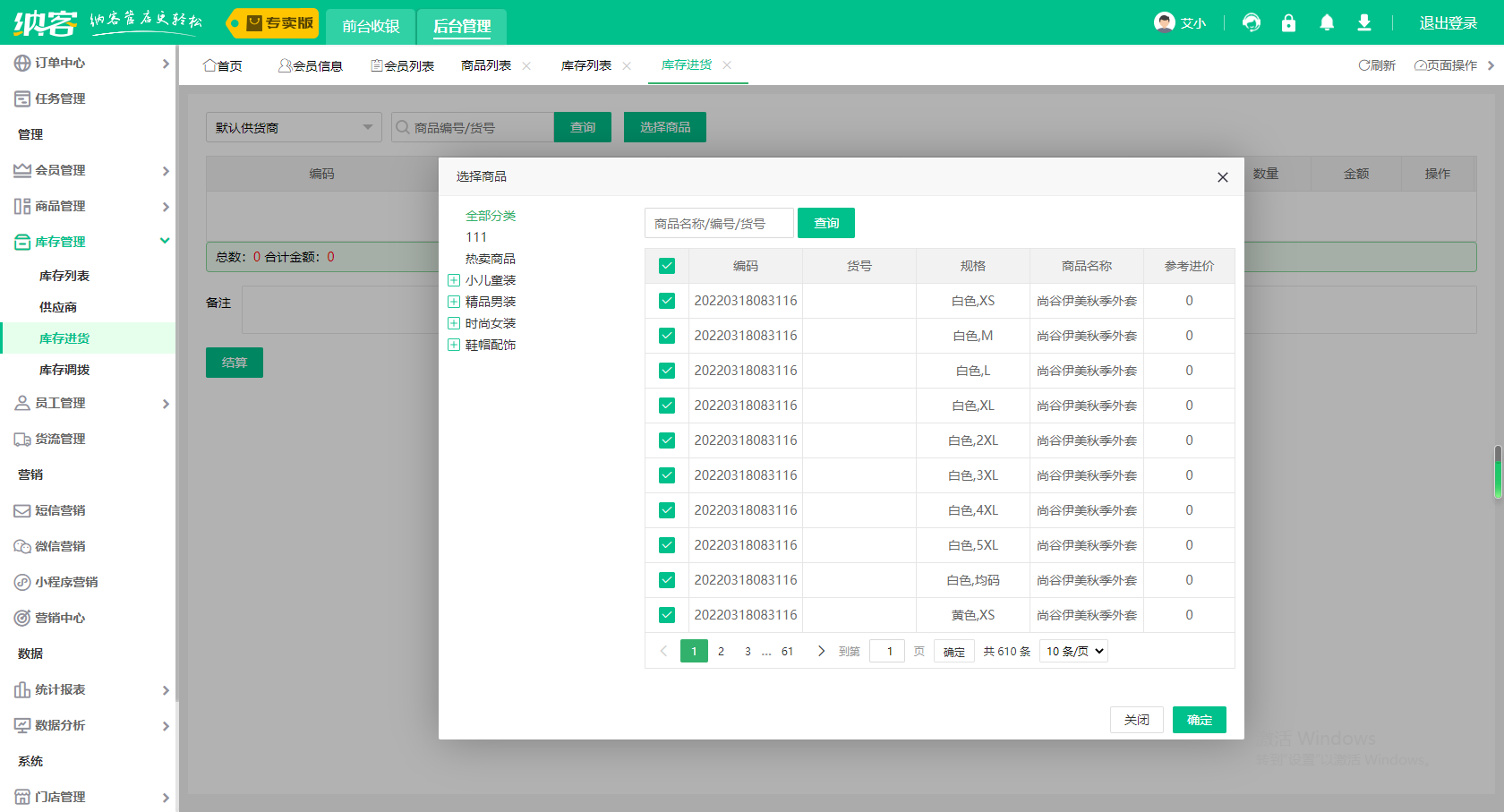
Task: Toggle the select-all checkbox in table header
Action: click(x=667, y=266)
